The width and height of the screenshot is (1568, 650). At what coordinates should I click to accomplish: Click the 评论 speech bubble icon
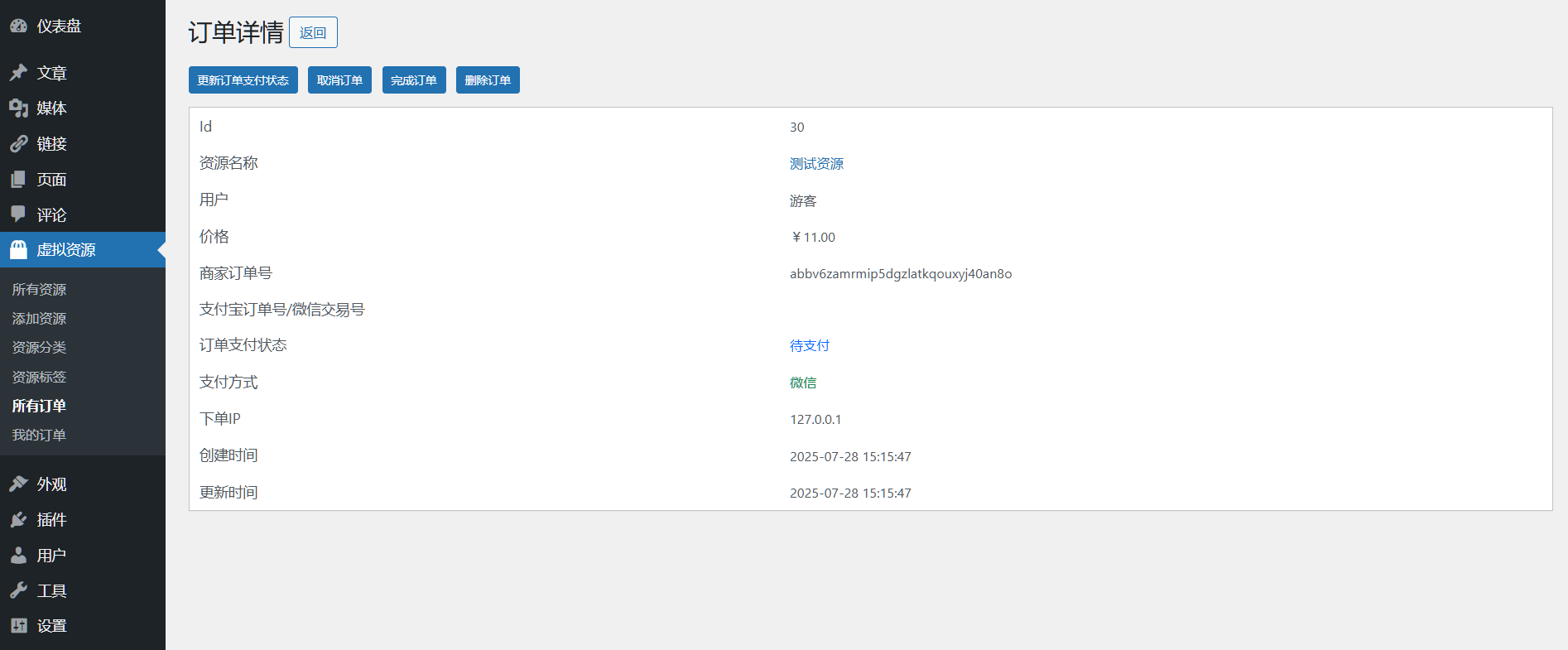18,214
